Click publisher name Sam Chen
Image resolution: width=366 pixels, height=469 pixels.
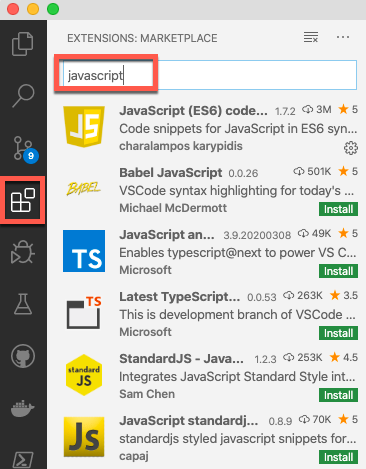tap(147, 394)
